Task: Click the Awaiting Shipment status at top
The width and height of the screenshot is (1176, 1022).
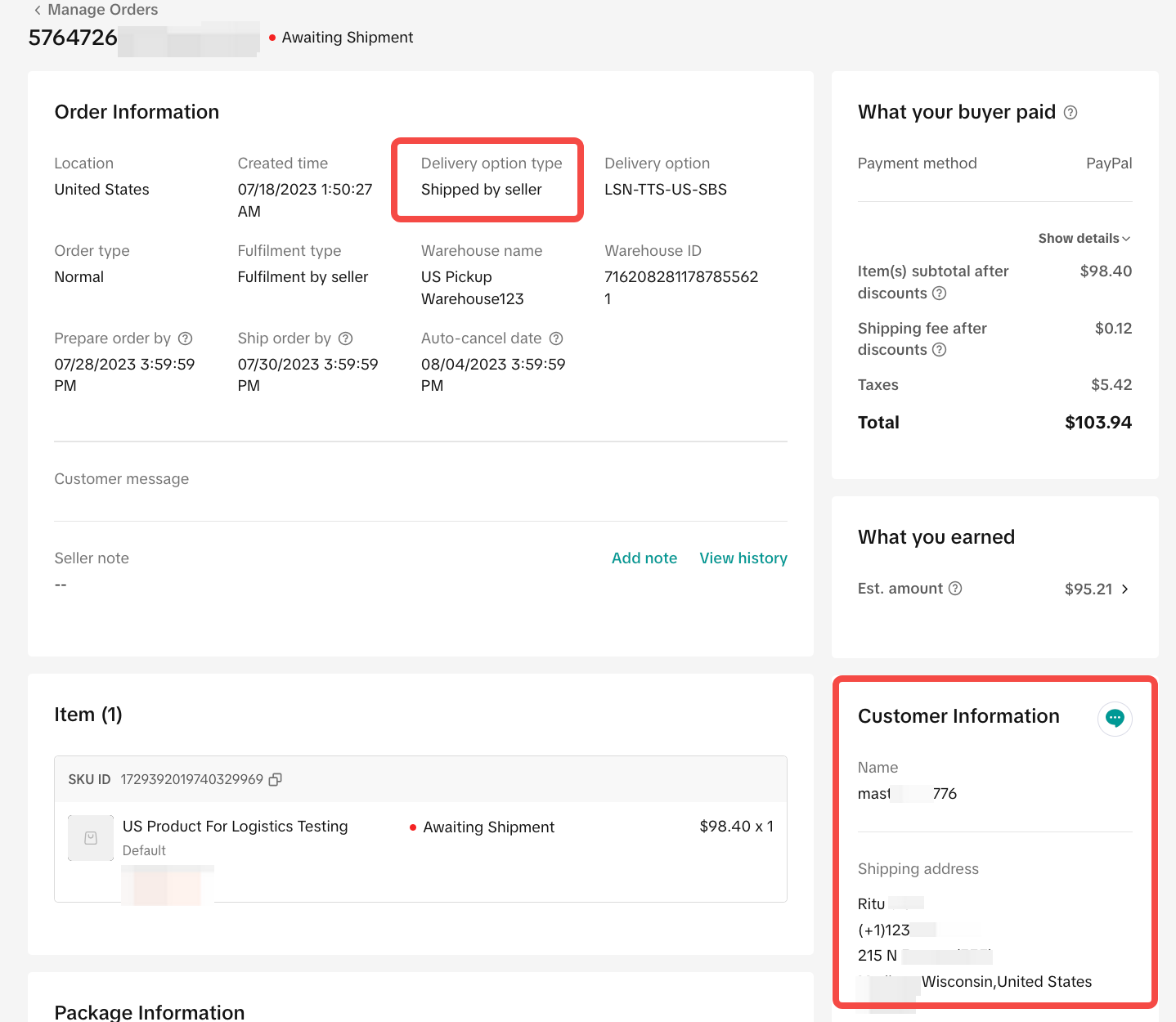Action: (347, 38)
